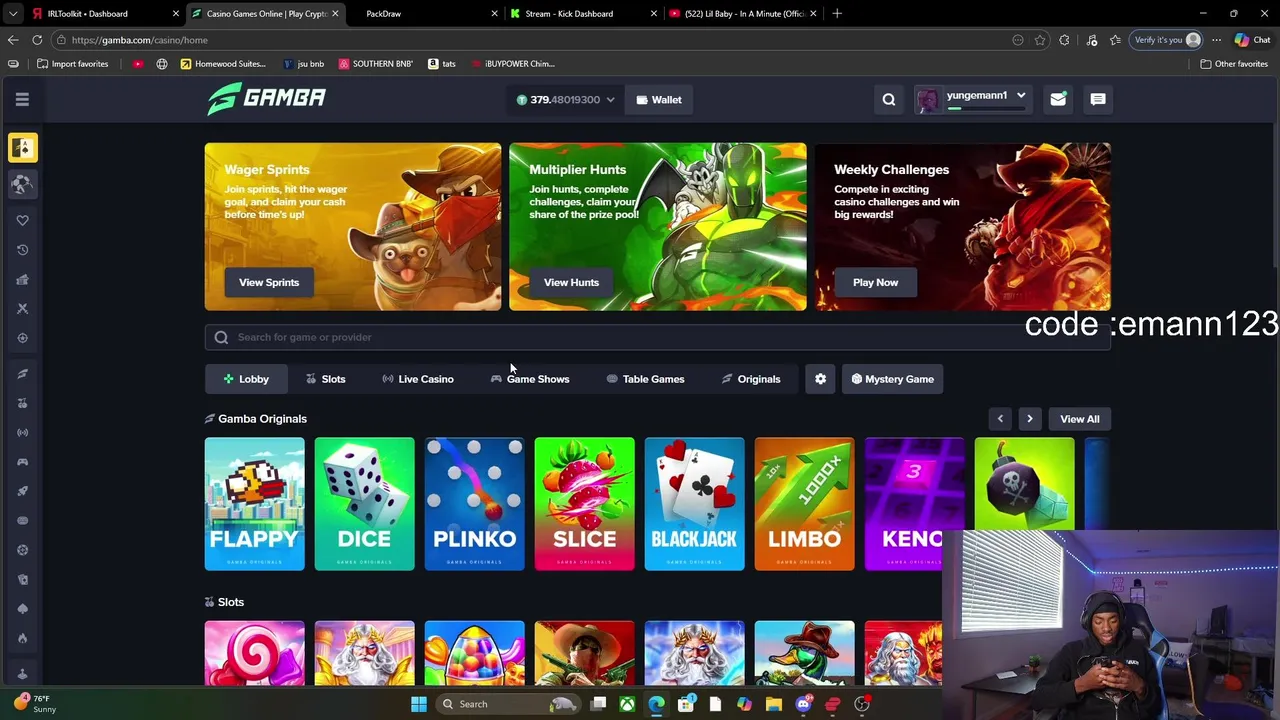Select the Originals tab
The height and width of the screenshot is (720, 1280).
pos(751,379)
